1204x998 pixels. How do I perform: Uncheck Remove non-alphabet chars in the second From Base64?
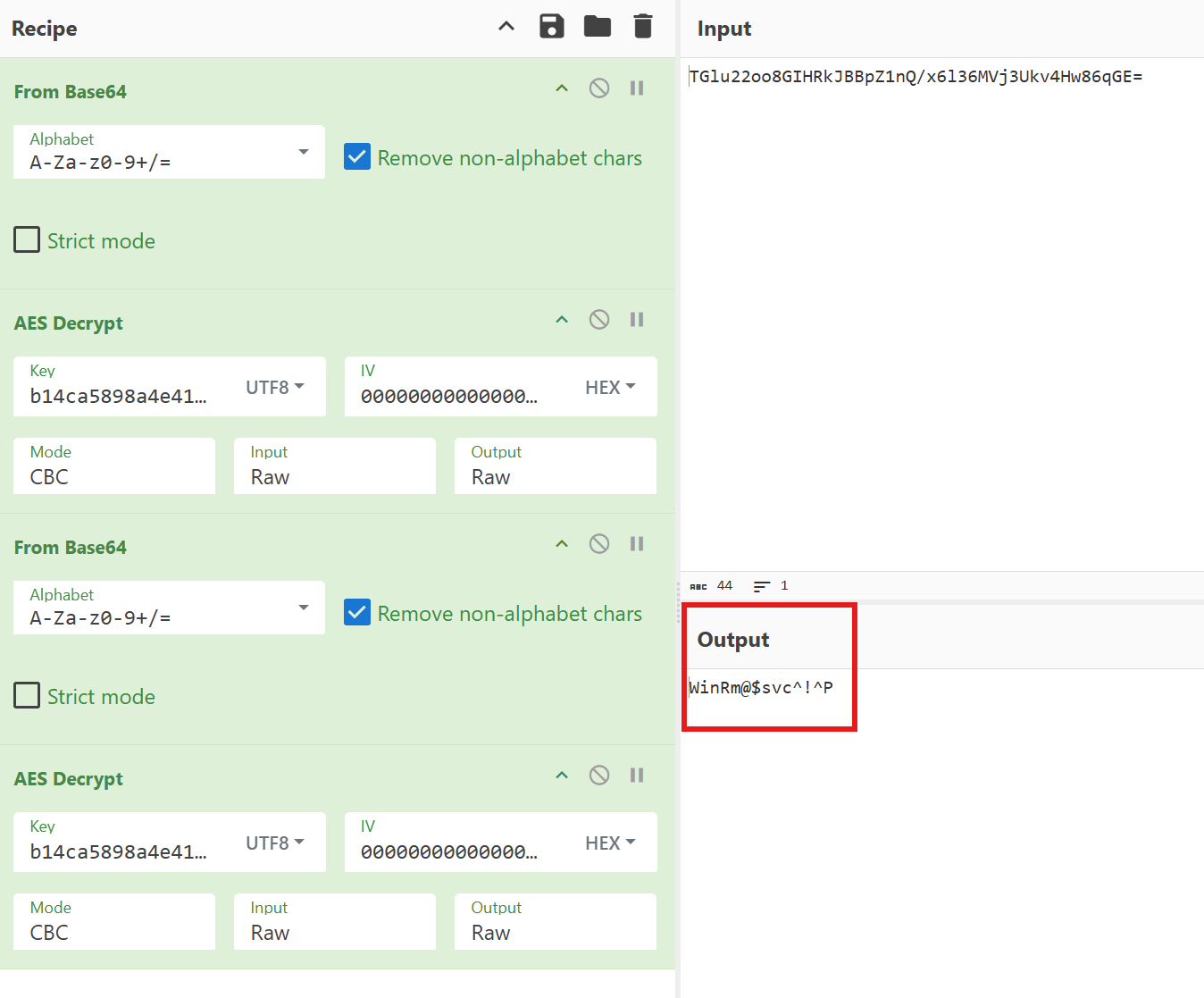click(x=356, y=612)
